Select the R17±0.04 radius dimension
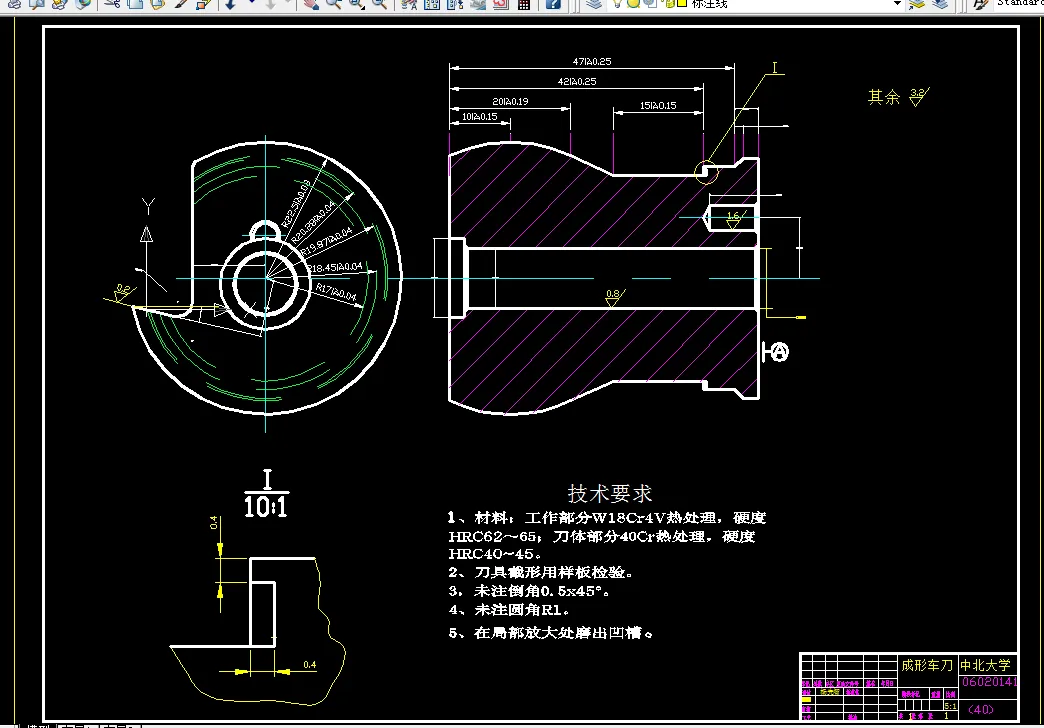Image resolution: width=1044 pixels, height=728 pixels. pyautogui.click(x=336, y=292)
